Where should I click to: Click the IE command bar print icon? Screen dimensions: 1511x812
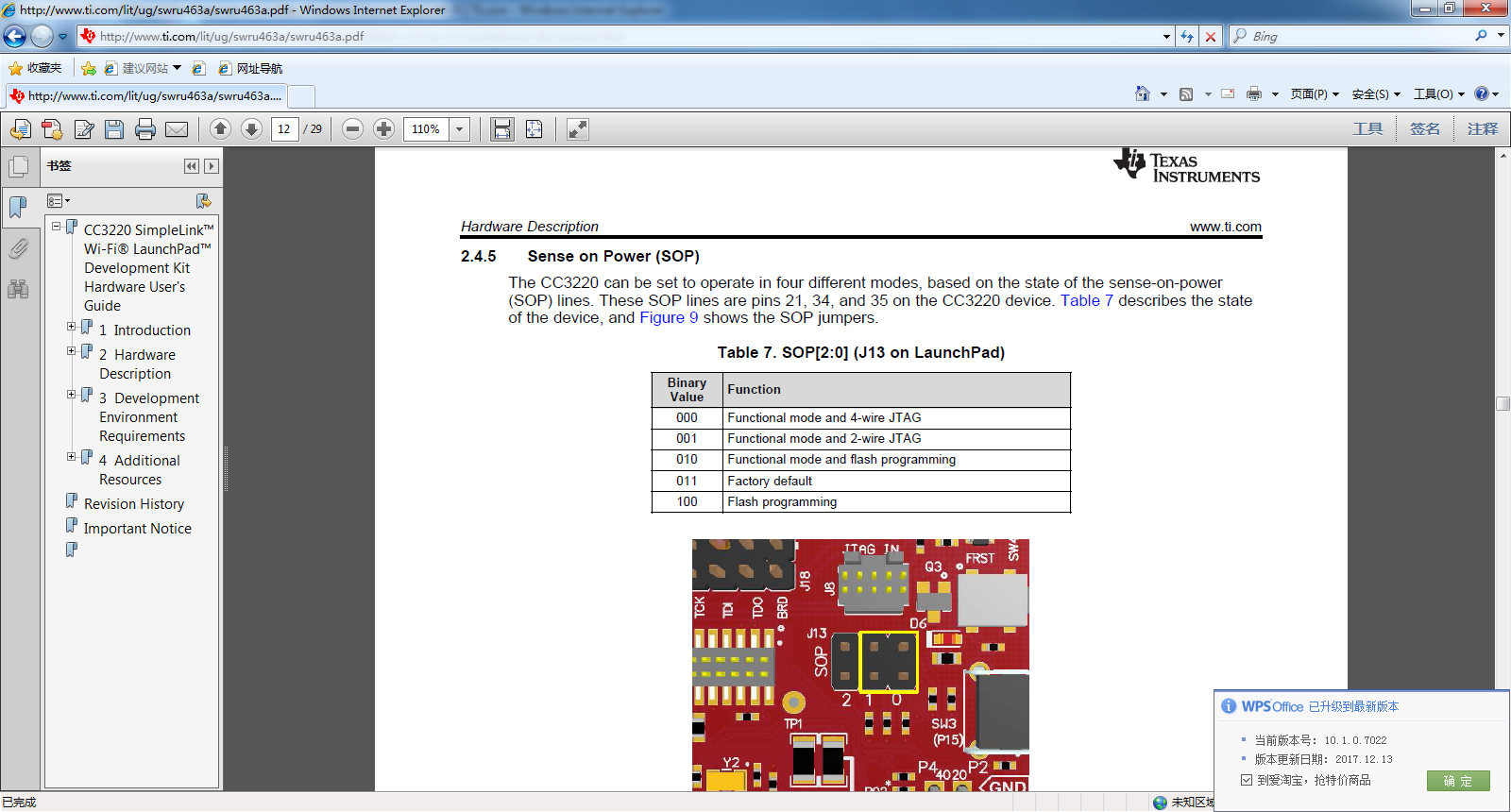click(1254, 93)
